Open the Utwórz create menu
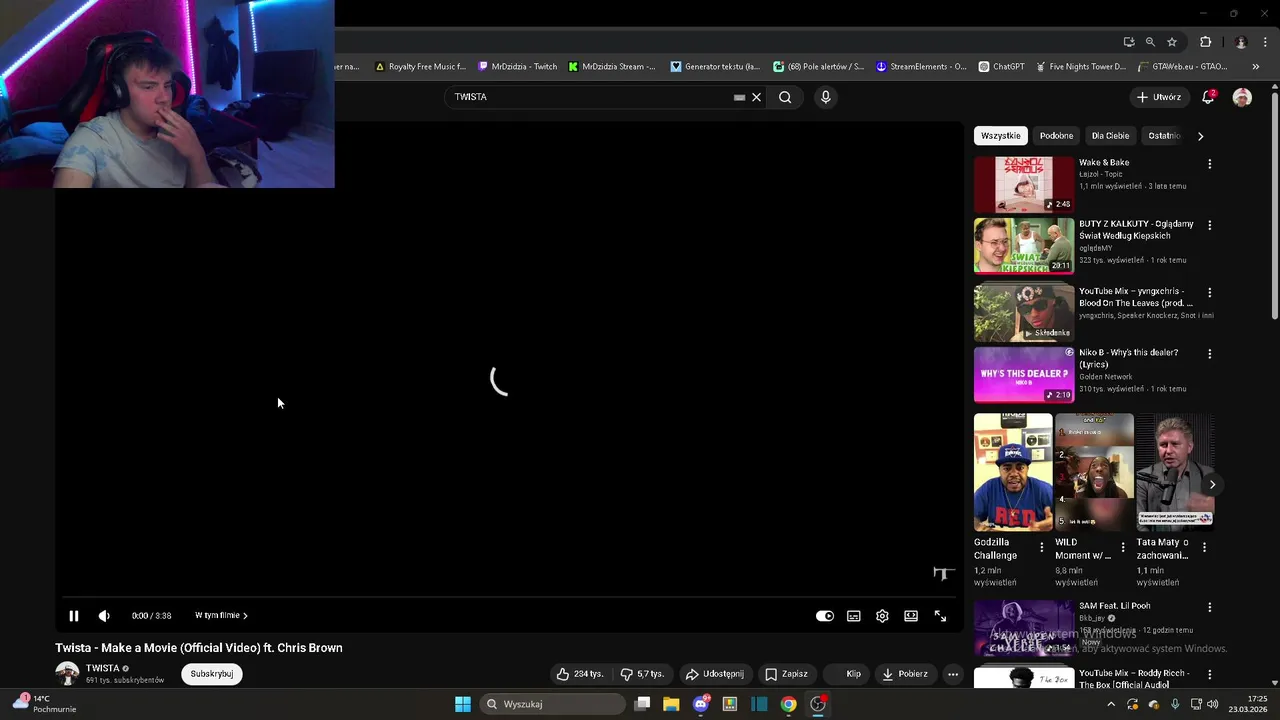Viewport: 1280px width, 720px height. [1160, 97]
